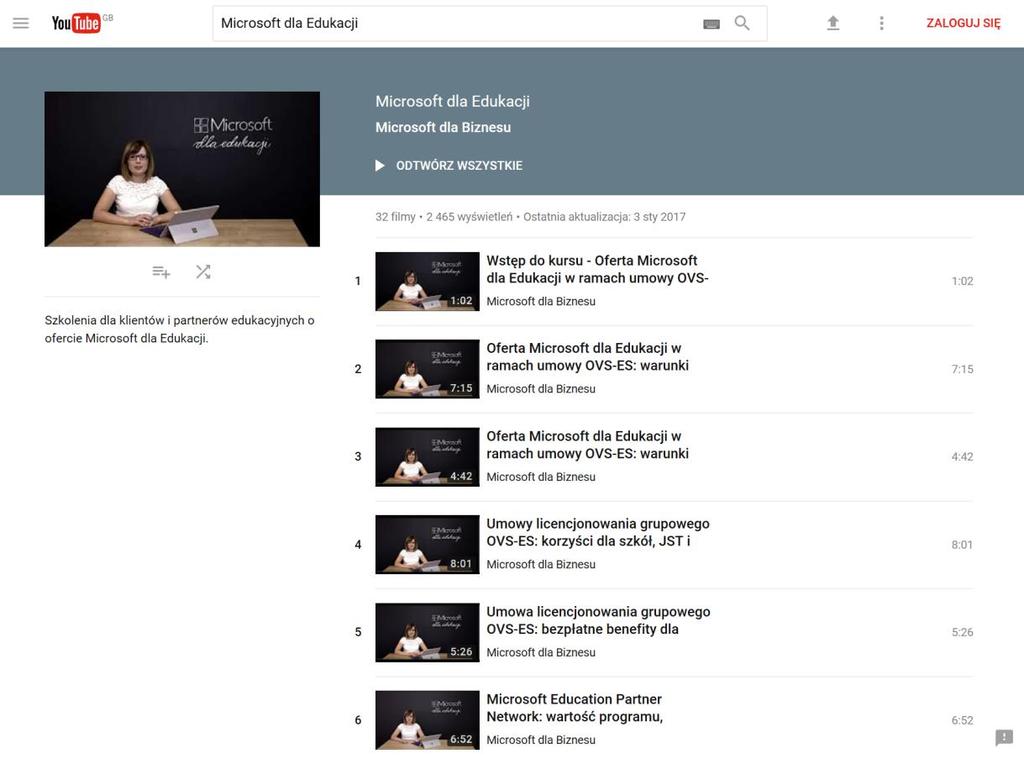Open Microsoft dla Biznesu channel in header
The height and width of the screenshot is (759, 1024).
443,127
